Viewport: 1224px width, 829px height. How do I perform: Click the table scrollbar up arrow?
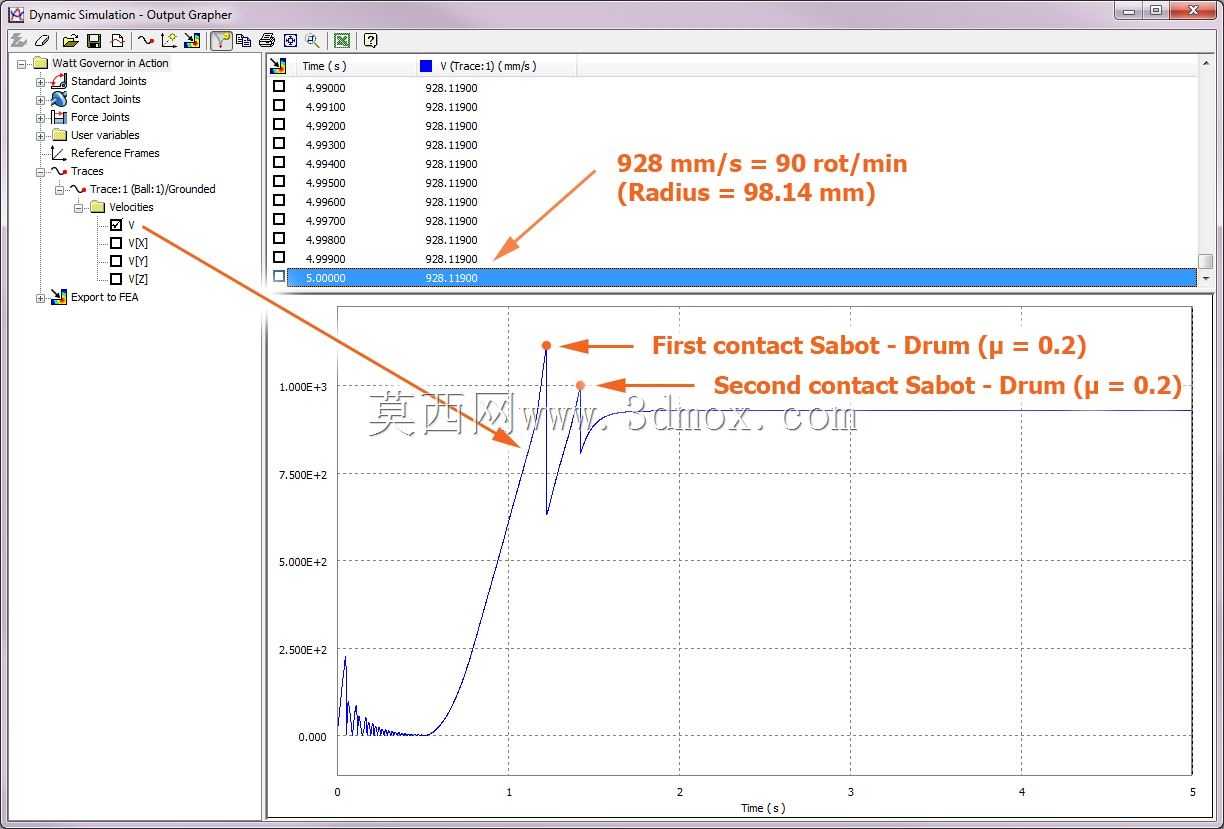1205,64
